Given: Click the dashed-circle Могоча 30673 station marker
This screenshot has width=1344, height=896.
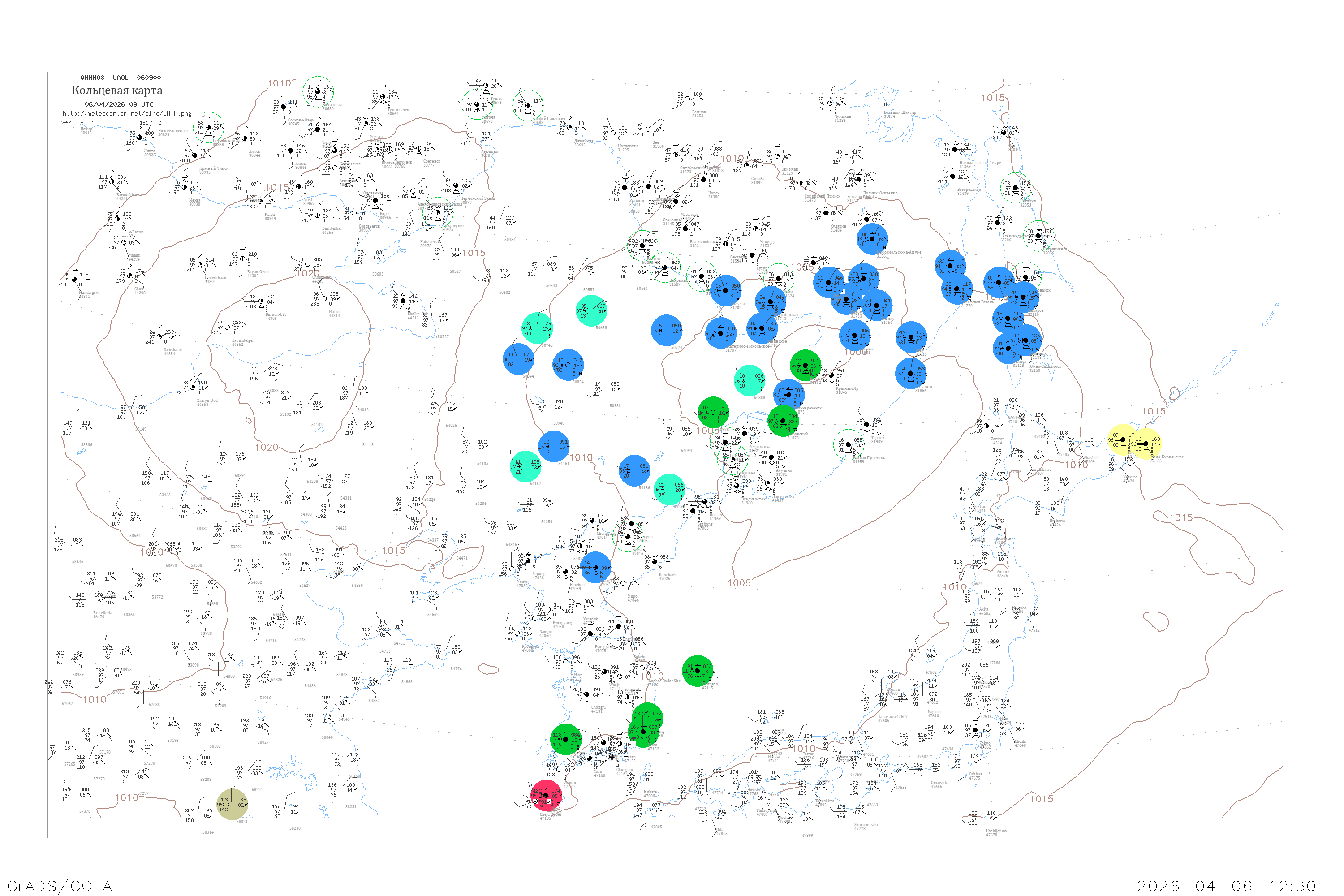Looking at the screenshot, I should pyautogui.click(x=477, y=104).
